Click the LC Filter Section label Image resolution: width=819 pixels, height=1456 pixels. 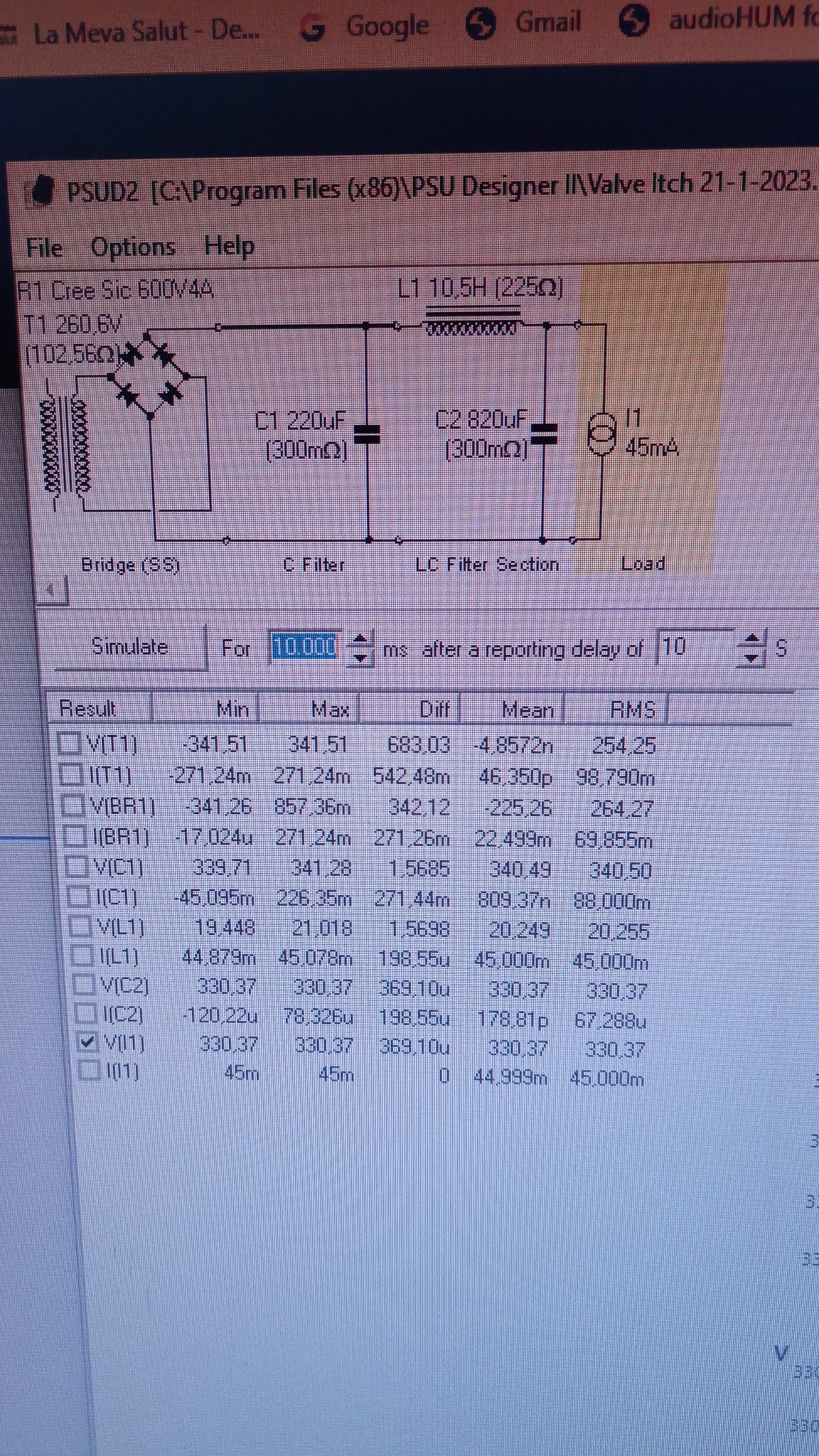(x=487, y=564)
